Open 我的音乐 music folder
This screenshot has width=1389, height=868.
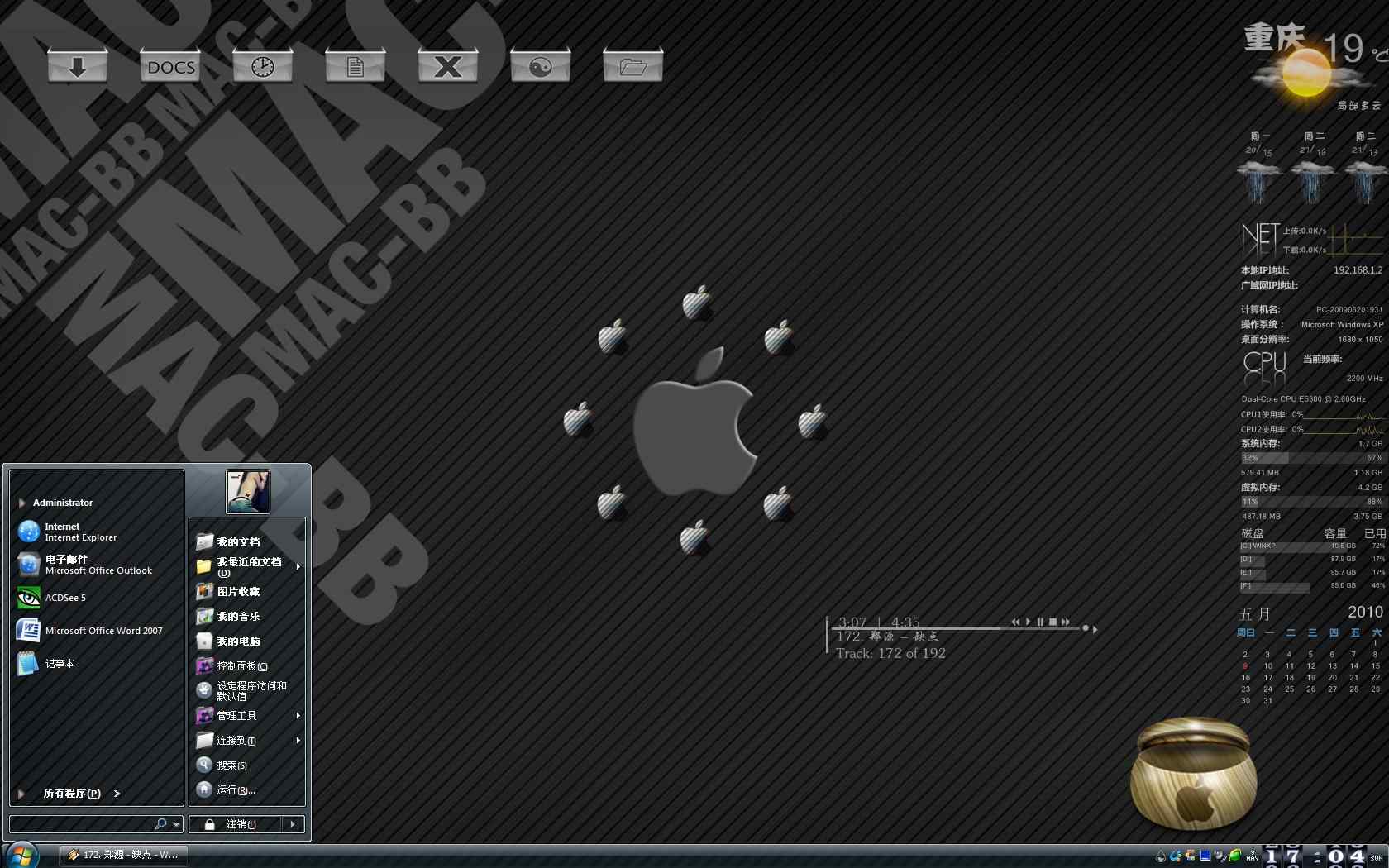pos(248,617)
